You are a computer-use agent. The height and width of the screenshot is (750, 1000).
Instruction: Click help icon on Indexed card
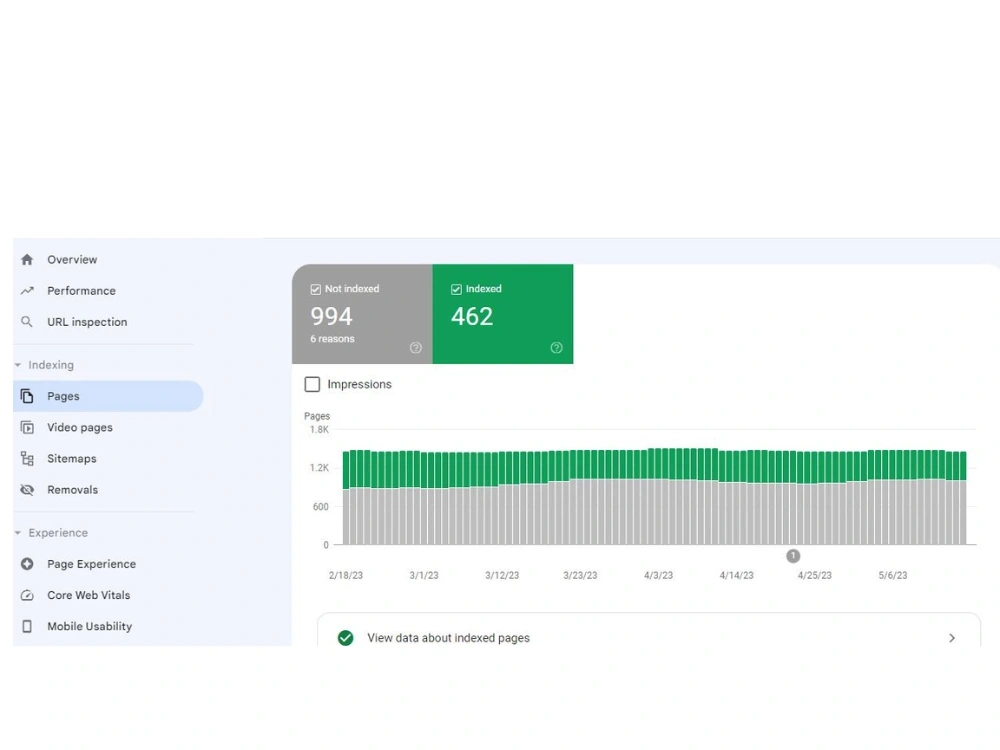tap(557, 348)
